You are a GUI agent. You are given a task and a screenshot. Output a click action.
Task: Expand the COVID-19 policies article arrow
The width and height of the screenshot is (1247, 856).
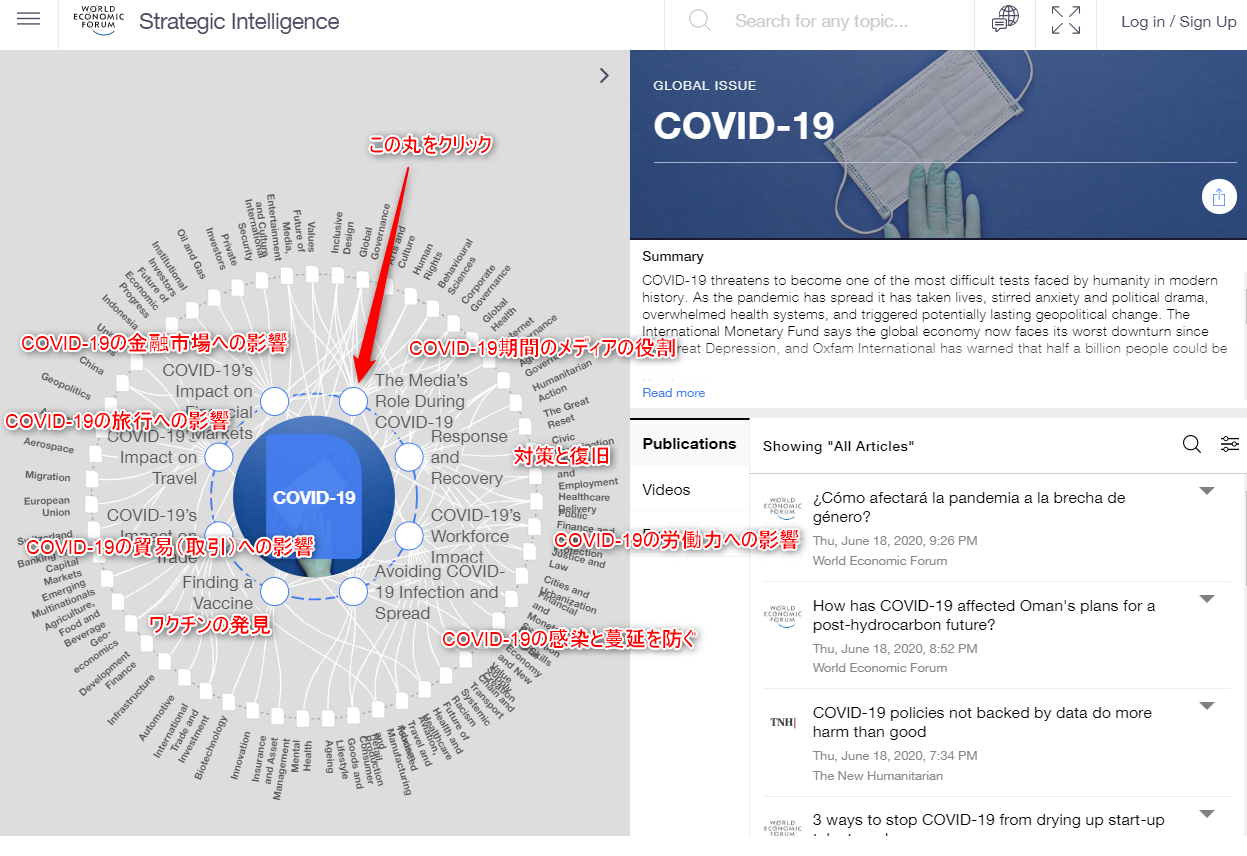(x=1207, y=706)
